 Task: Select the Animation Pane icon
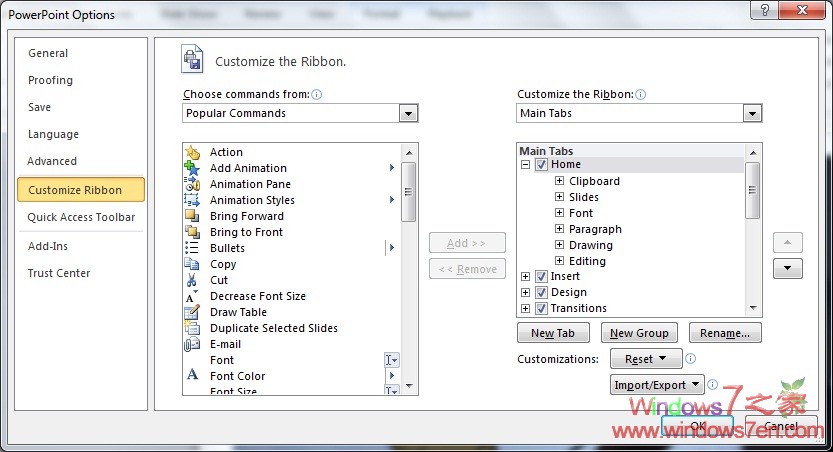(192, 184)
